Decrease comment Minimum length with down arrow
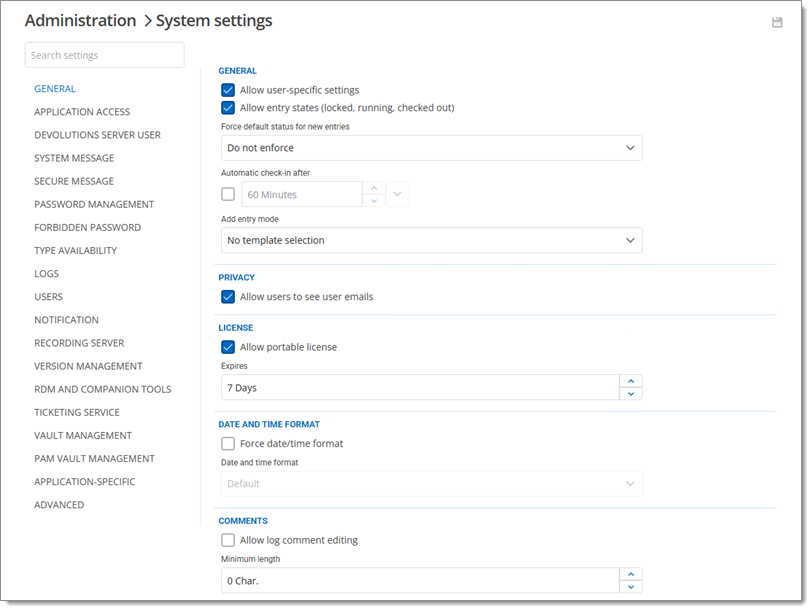 [x=630, y=587]
